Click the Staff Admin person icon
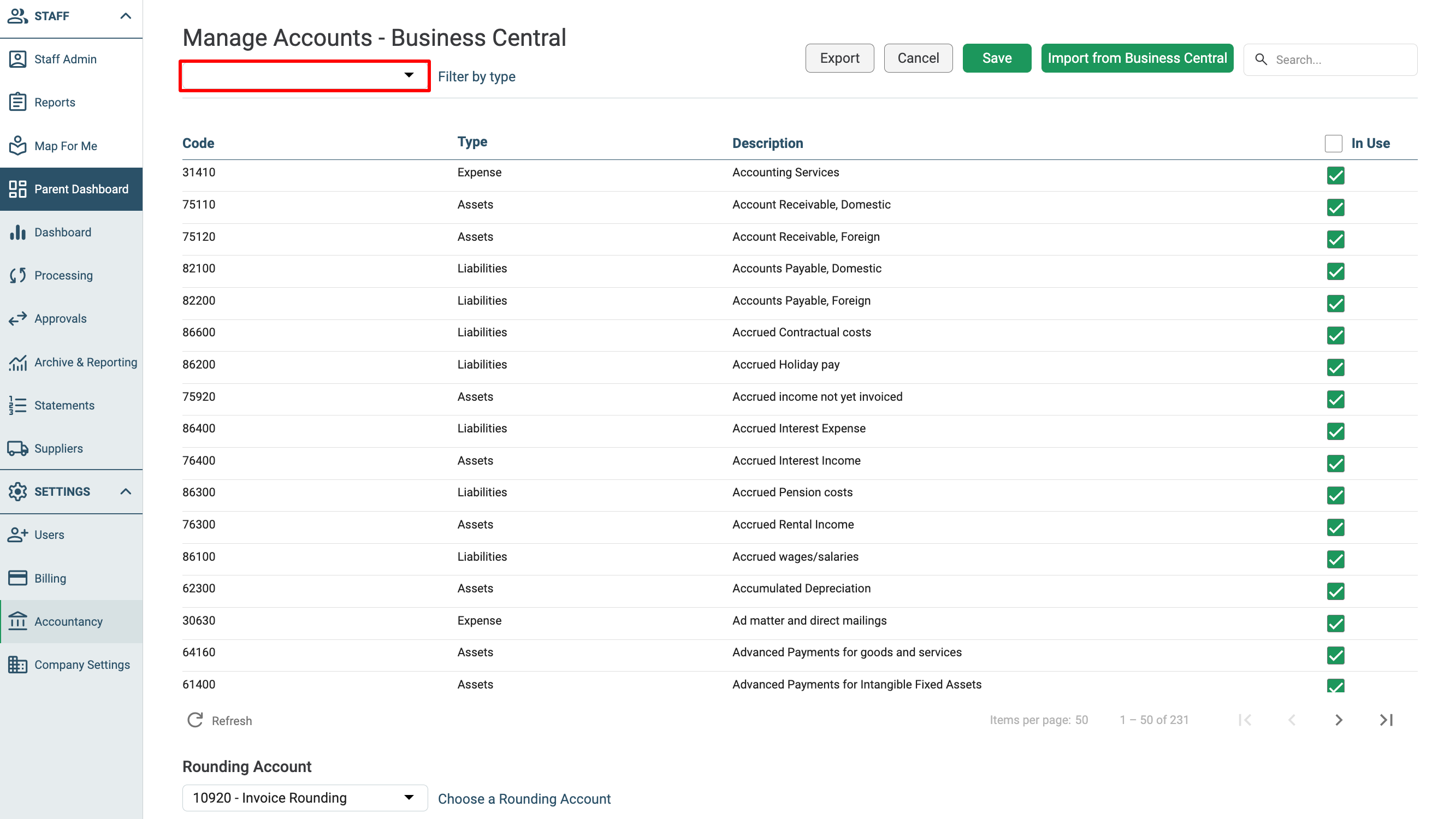 [17, 59]
